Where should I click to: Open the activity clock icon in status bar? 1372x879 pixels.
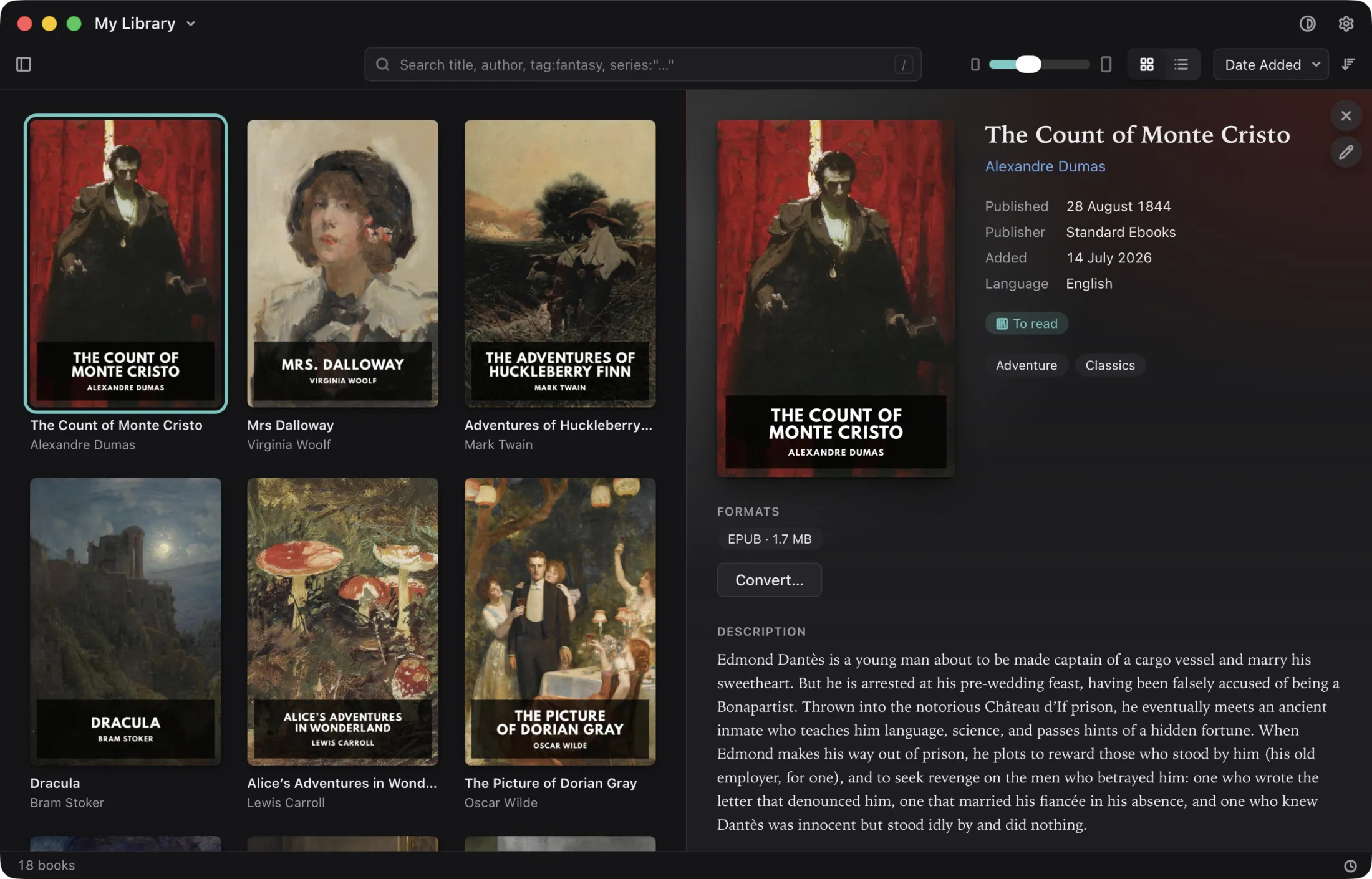pyautogui.click(x=1350, y=865)
